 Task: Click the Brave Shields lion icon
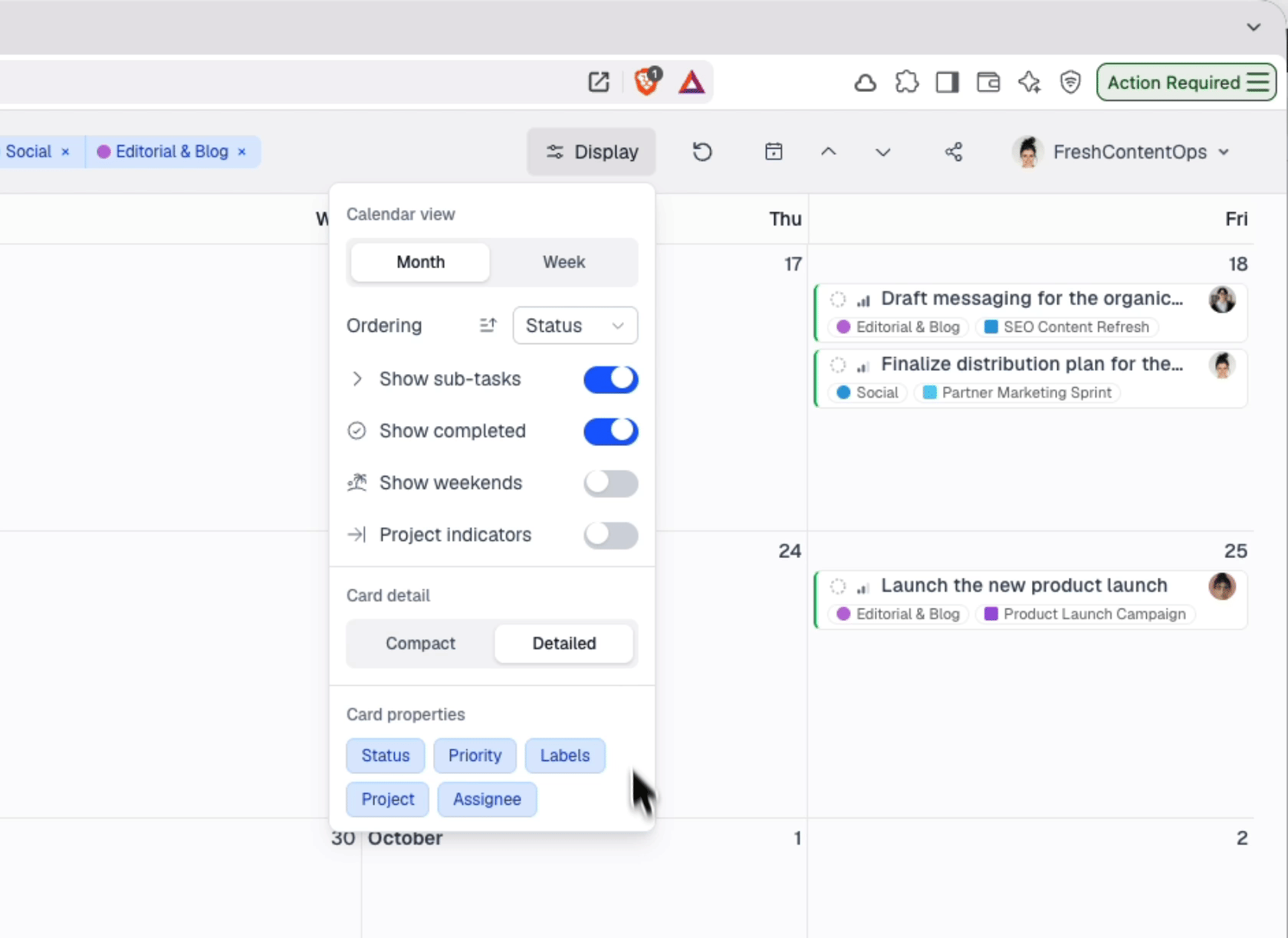[647, 81]
